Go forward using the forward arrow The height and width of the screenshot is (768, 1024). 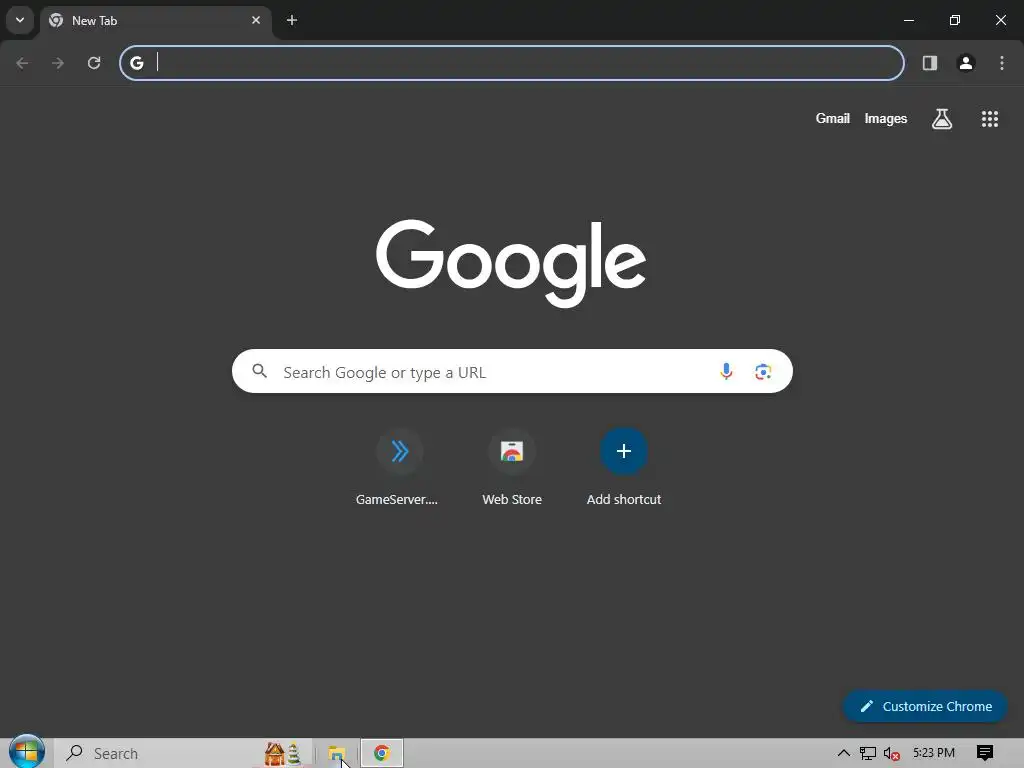click(58, 63)
